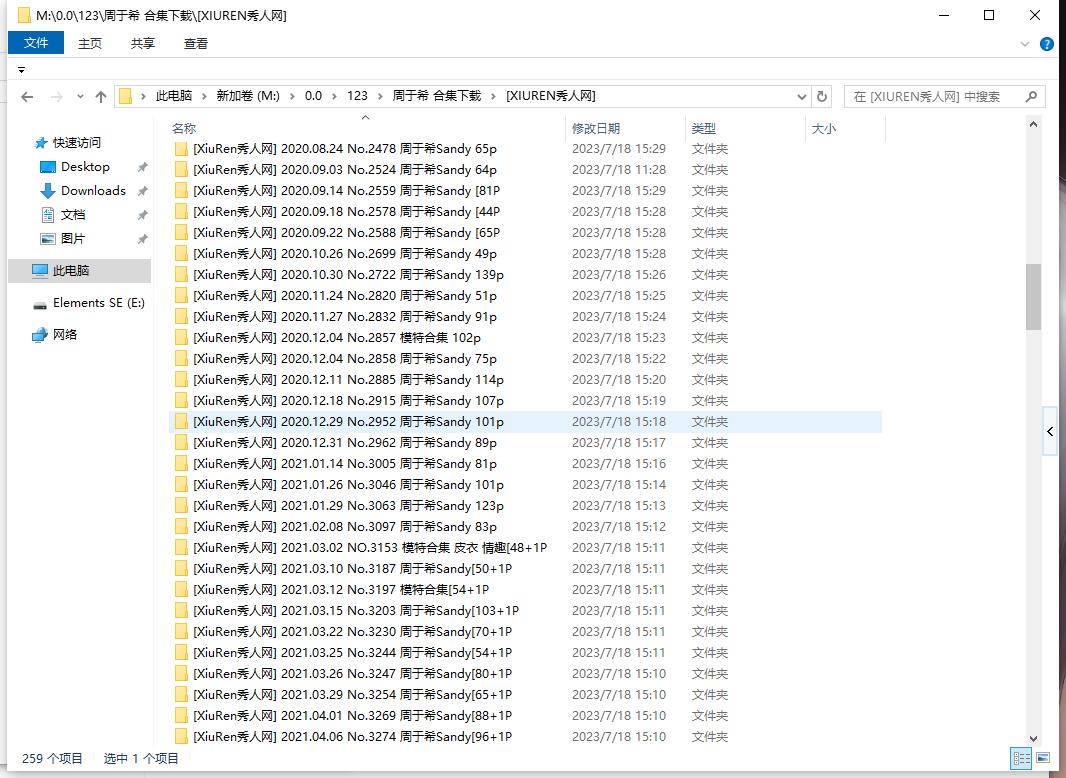Click the scroll down arrow of file list
Viewport: 1066px width, 778px height.
click(1033, 739)
